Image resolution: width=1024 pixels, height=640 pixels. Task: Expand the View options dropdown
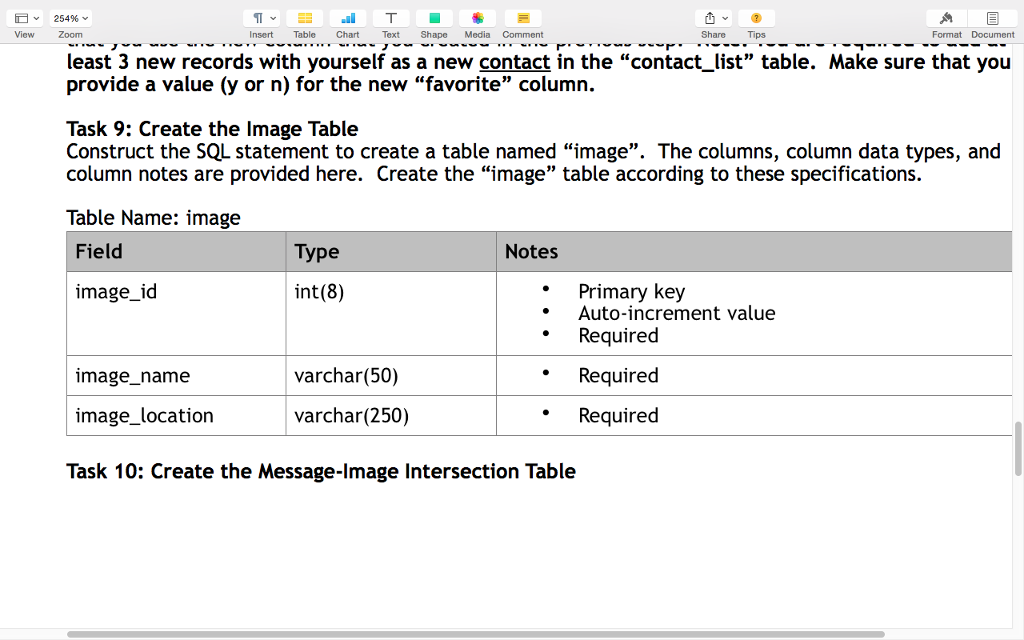point(24,17)
